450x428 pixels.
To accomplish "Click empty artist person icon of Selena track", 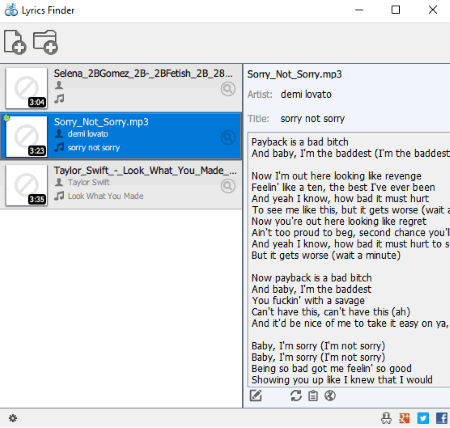I will click(59, 85).
